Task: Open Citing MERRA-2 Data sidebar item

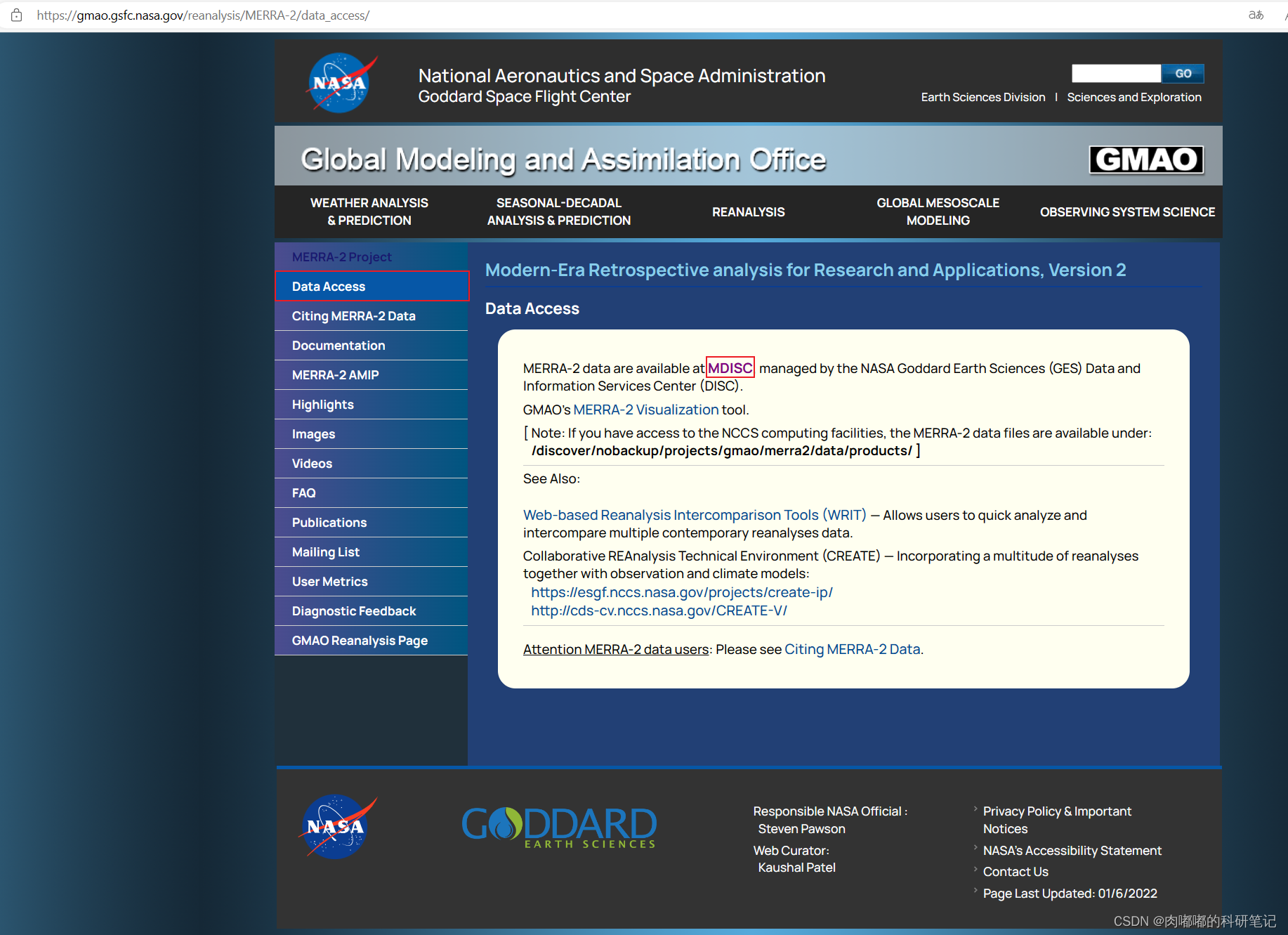Action: [371, 316]
